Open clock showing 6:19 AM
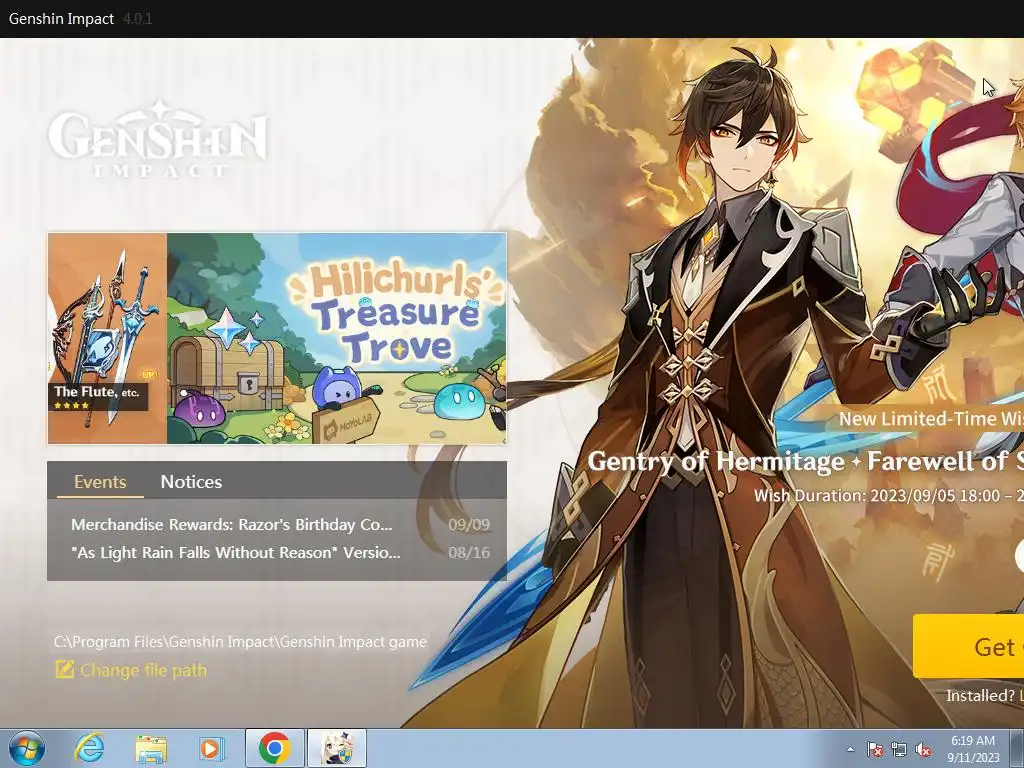The image size is (1024, 768). (973, 748)
